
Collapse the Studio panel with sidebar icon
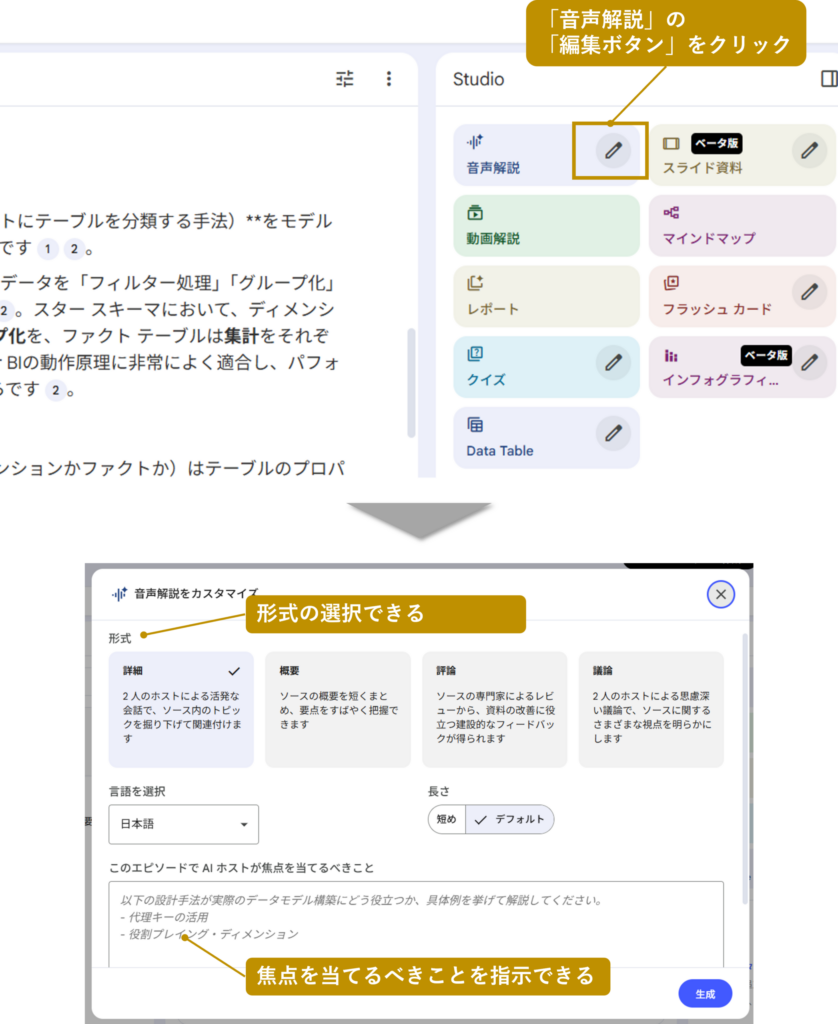coord(828,79)
